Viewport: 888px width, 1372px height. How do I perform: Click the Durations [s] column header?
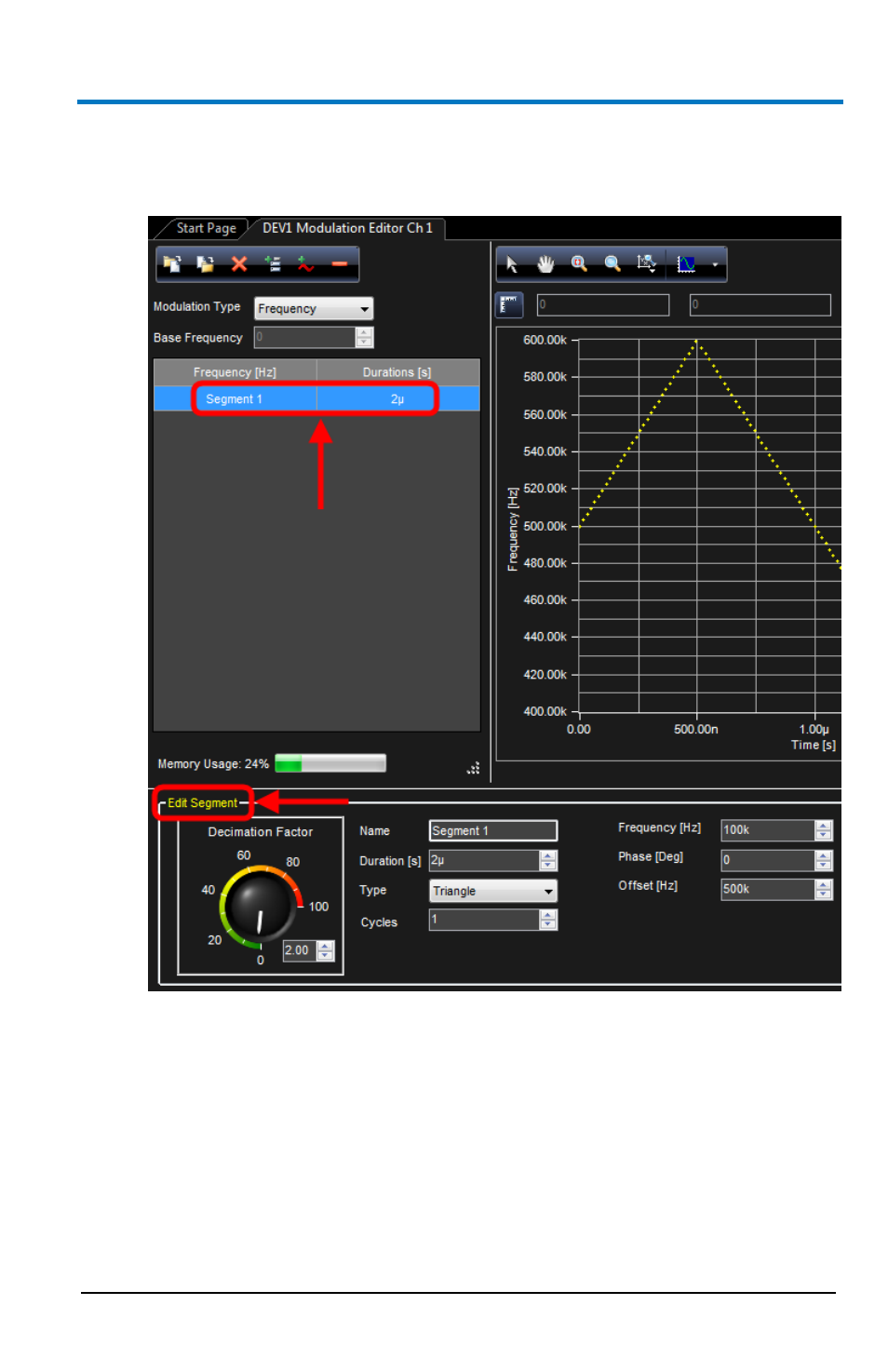[397, 372]
